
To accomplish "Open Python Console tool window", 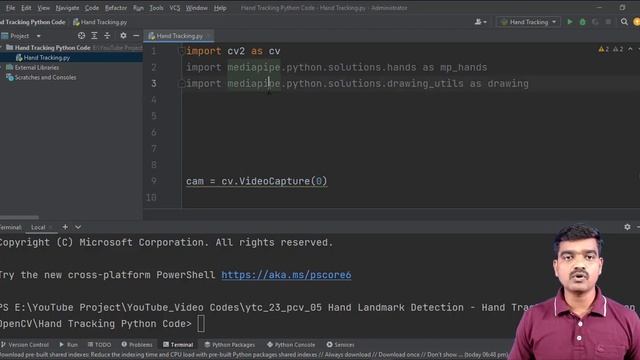I will point(291,345).
